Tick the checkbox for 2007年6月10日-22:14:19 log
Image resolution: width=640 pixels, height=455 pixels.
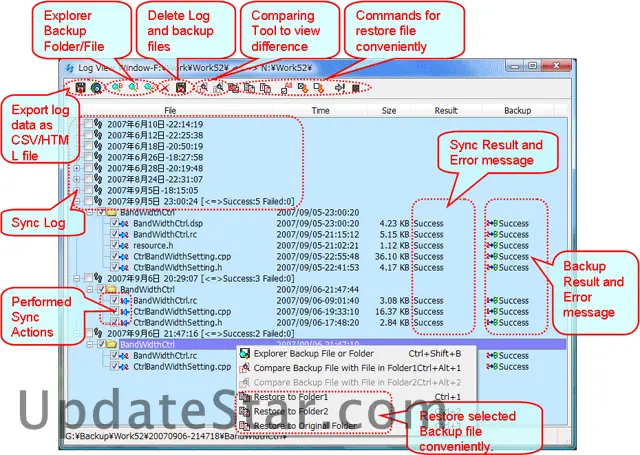[89, 124]
